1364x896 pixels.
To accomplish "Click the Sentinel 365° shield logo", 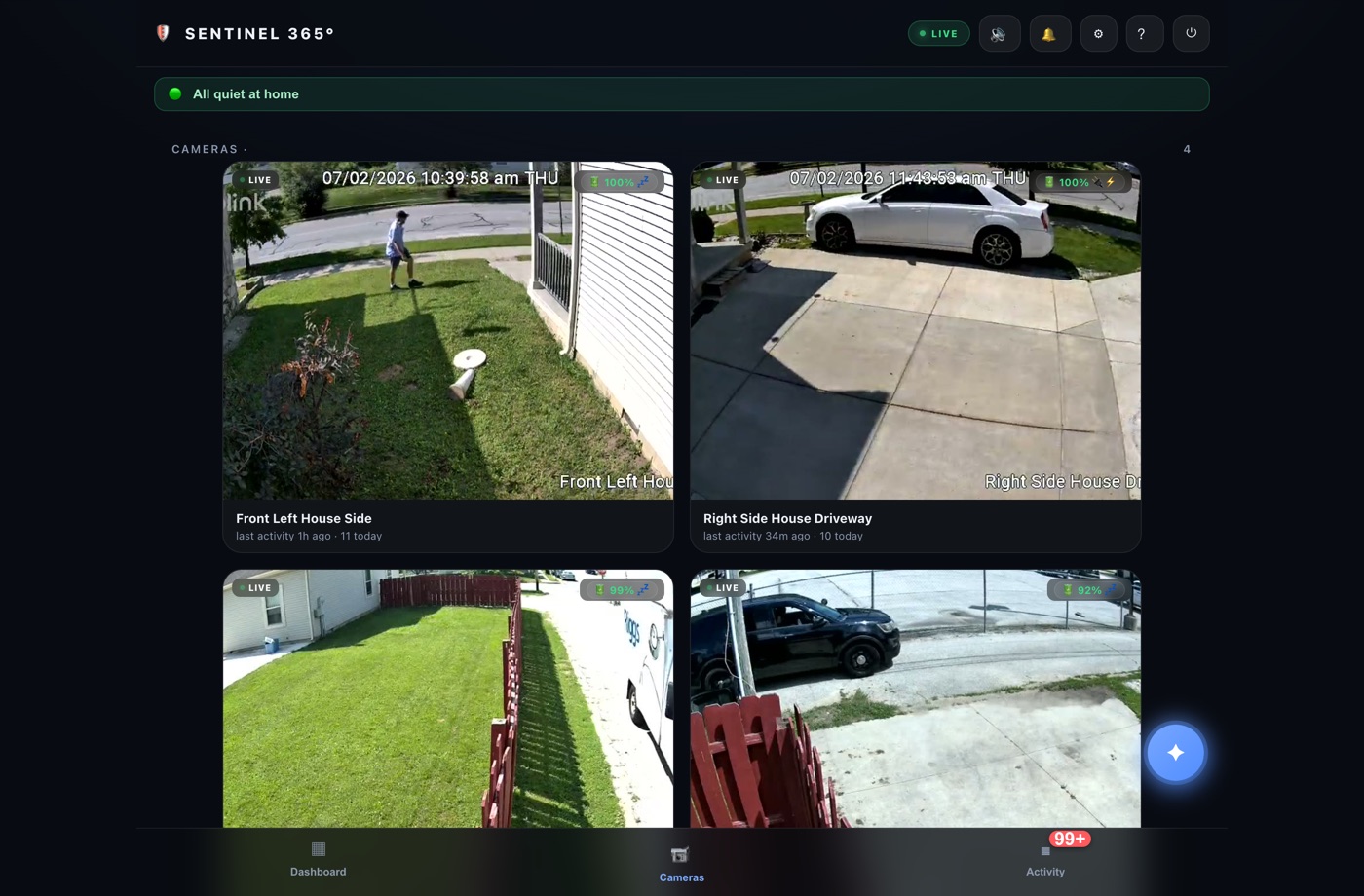I will (x=163, y=33).
